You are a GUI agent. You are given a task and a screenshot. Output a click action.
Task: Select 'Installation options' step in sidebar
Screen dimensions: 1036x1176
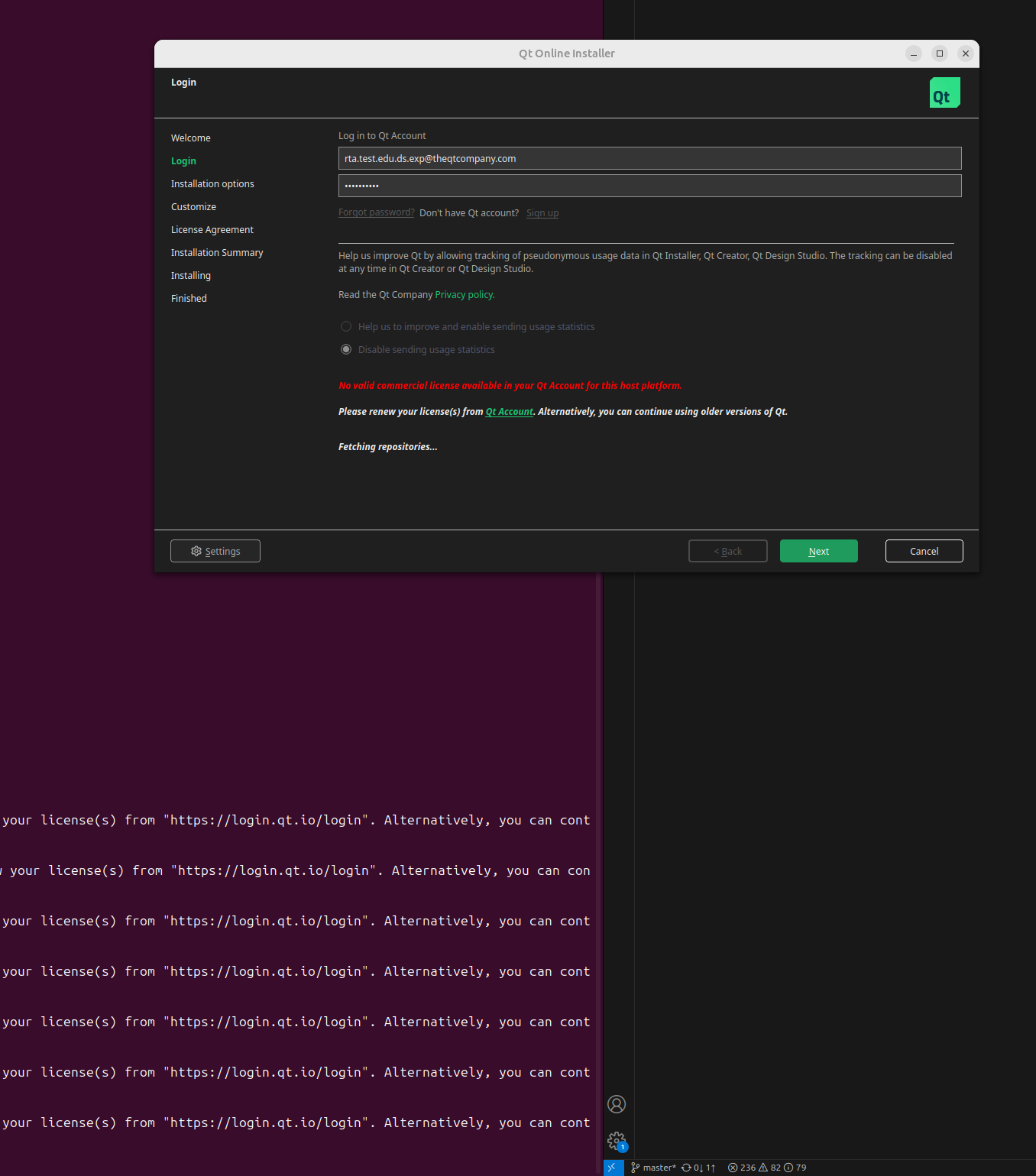(212, 184)
